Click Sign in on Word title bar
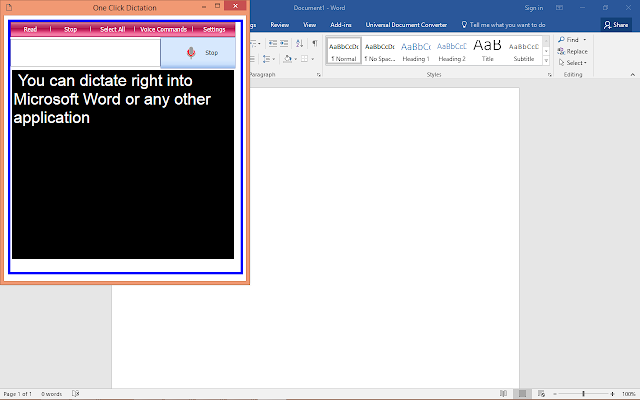 coord(533,8)
